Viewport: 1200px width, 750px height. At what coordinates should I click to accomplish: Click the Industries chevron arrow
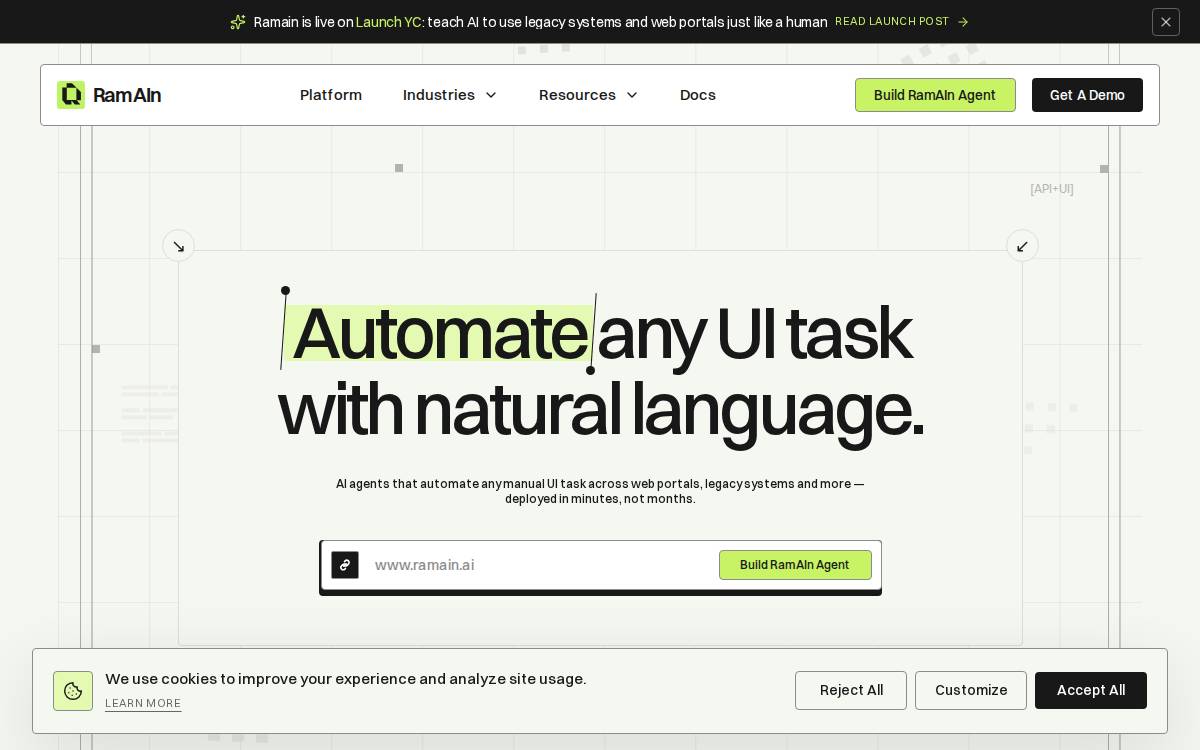click(x=491, y=95)
